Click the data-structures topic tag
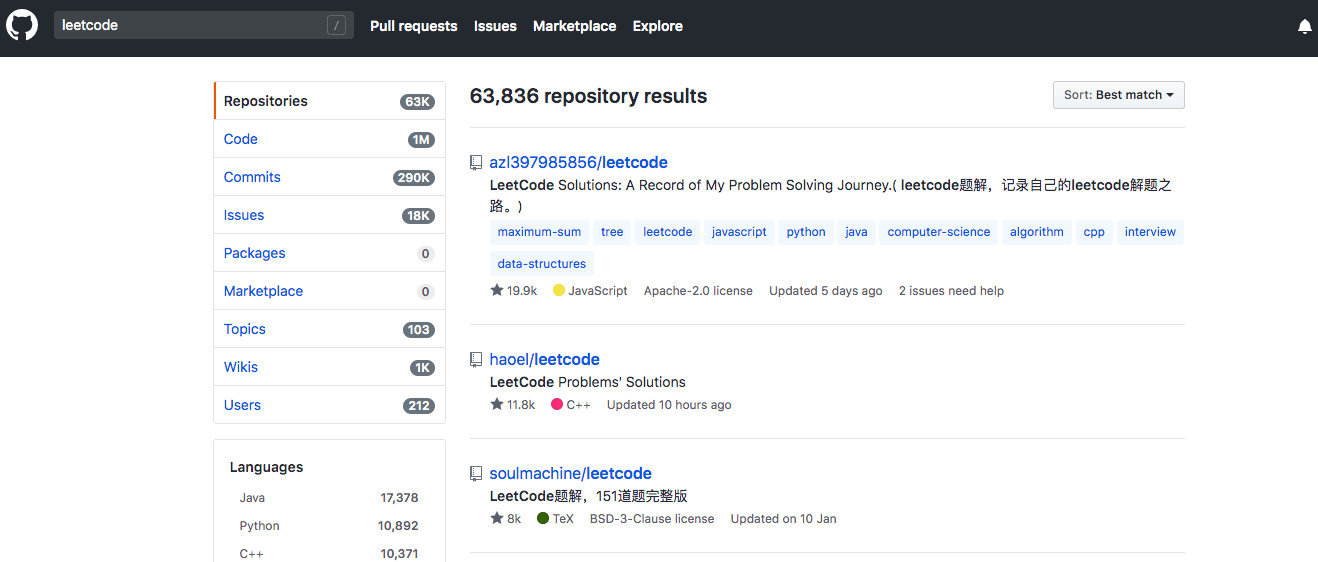 pos(542,264)
